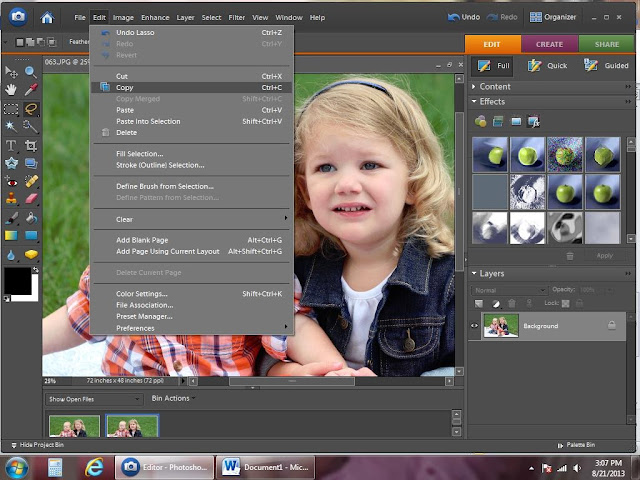Screen dimensions: 640x480
Task: Select the Eyedropper tool
Action: [31, 90]
